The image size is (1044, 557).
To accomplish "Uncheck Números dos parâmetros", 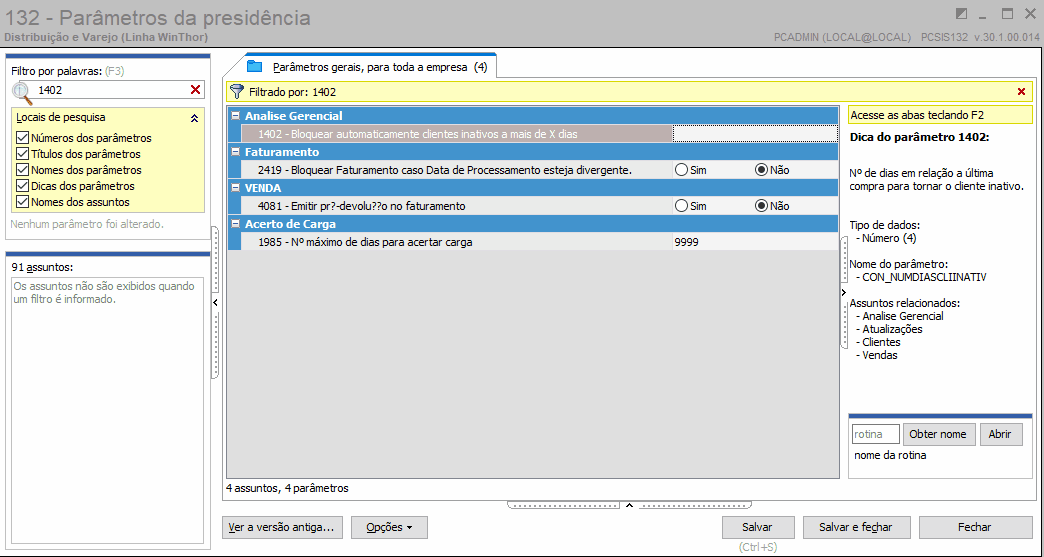I will coord(23,138).
